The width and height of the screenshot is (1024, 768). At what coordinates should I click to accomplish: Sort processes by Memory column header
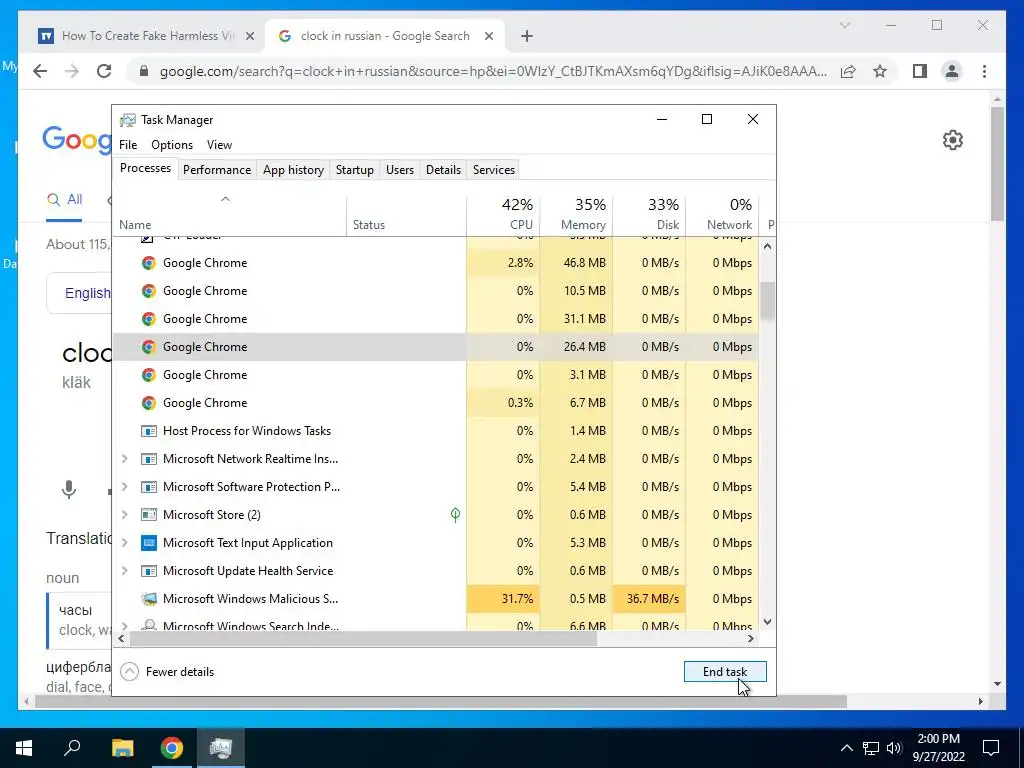(x=577, y=214)
